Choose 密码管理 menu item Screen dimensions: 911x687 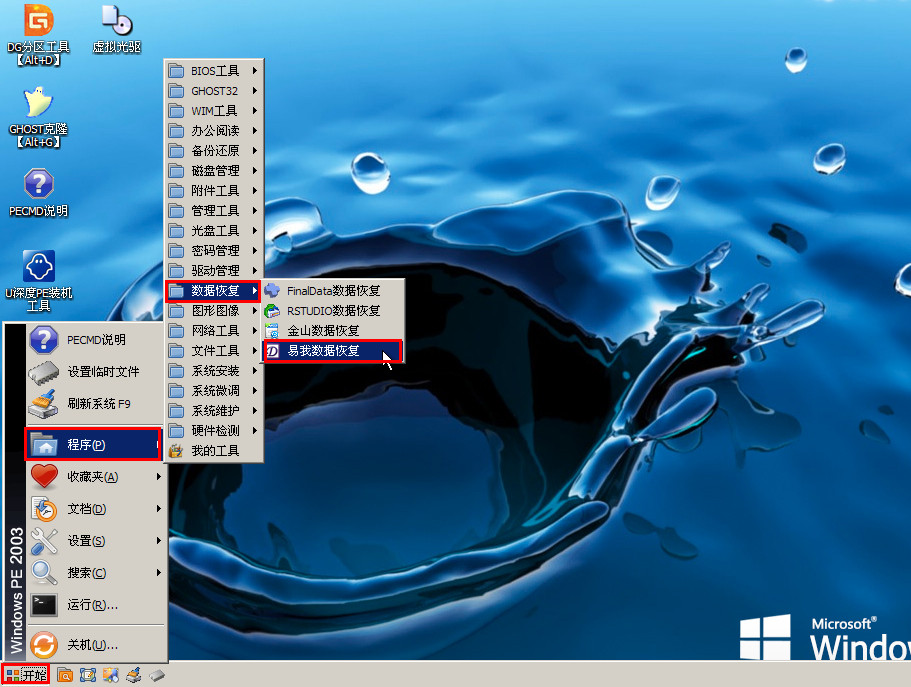pyautogui.click(x=213, y=251)
